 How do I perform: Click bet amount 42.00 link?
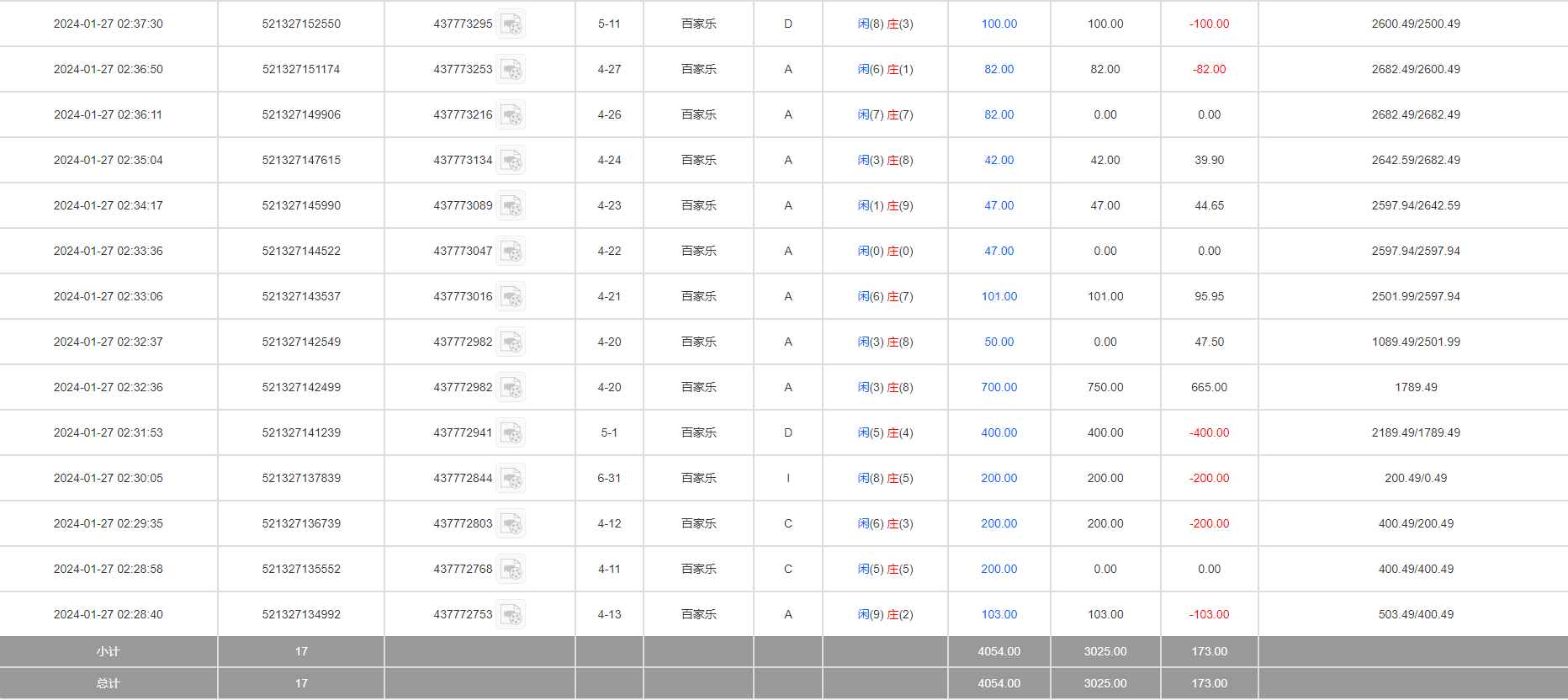point(999,160)
